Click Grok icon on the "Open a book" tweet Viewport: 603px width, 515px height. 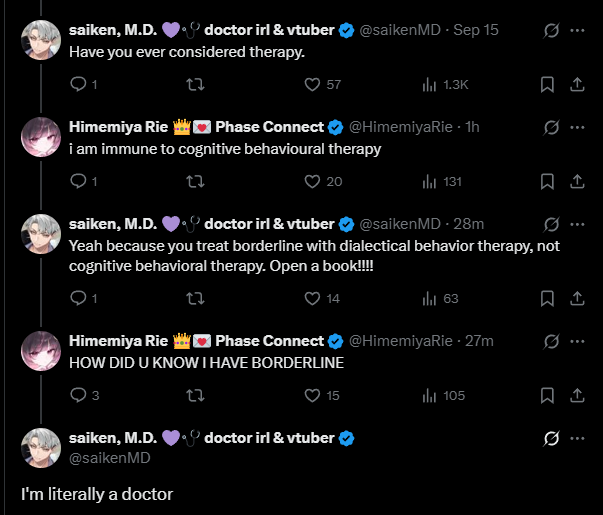[x=549, y=222]
